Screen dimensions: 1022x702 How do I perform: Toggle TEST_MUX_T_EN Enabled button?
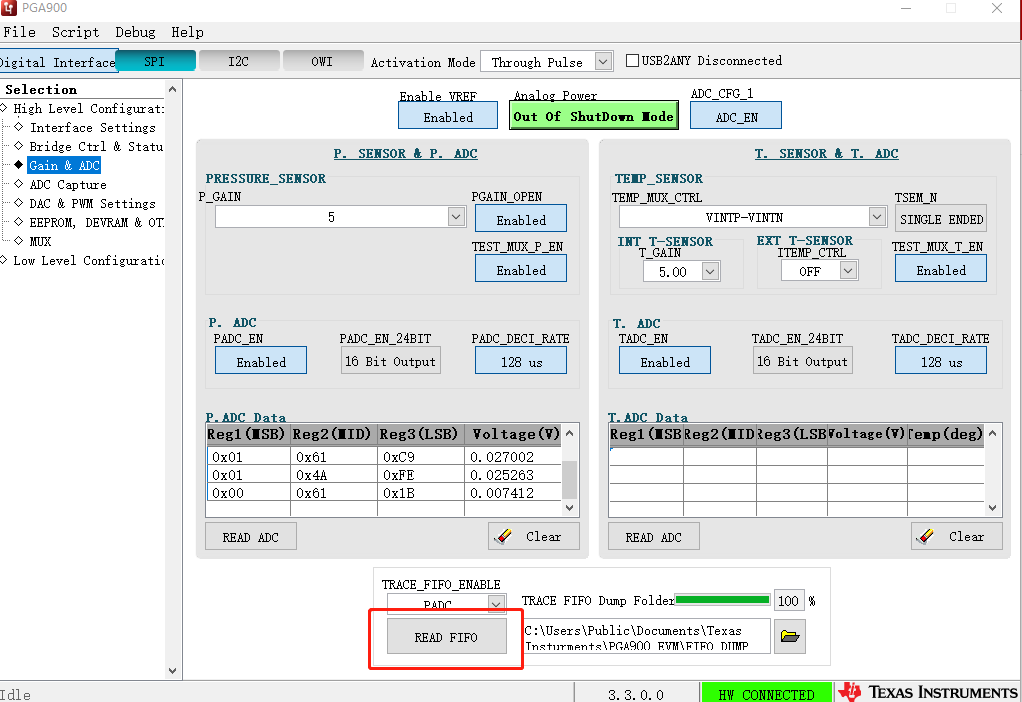pos(941,269)
